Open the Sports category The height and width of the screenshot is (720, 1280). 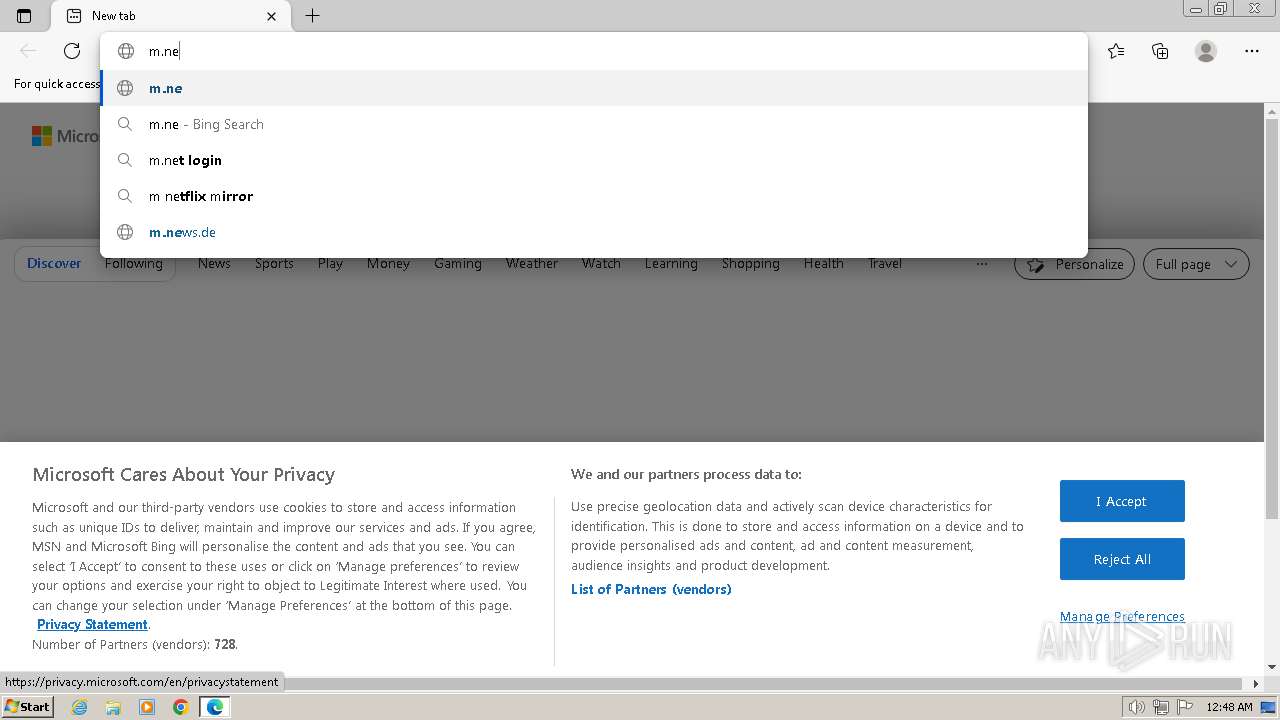point(274,264)
